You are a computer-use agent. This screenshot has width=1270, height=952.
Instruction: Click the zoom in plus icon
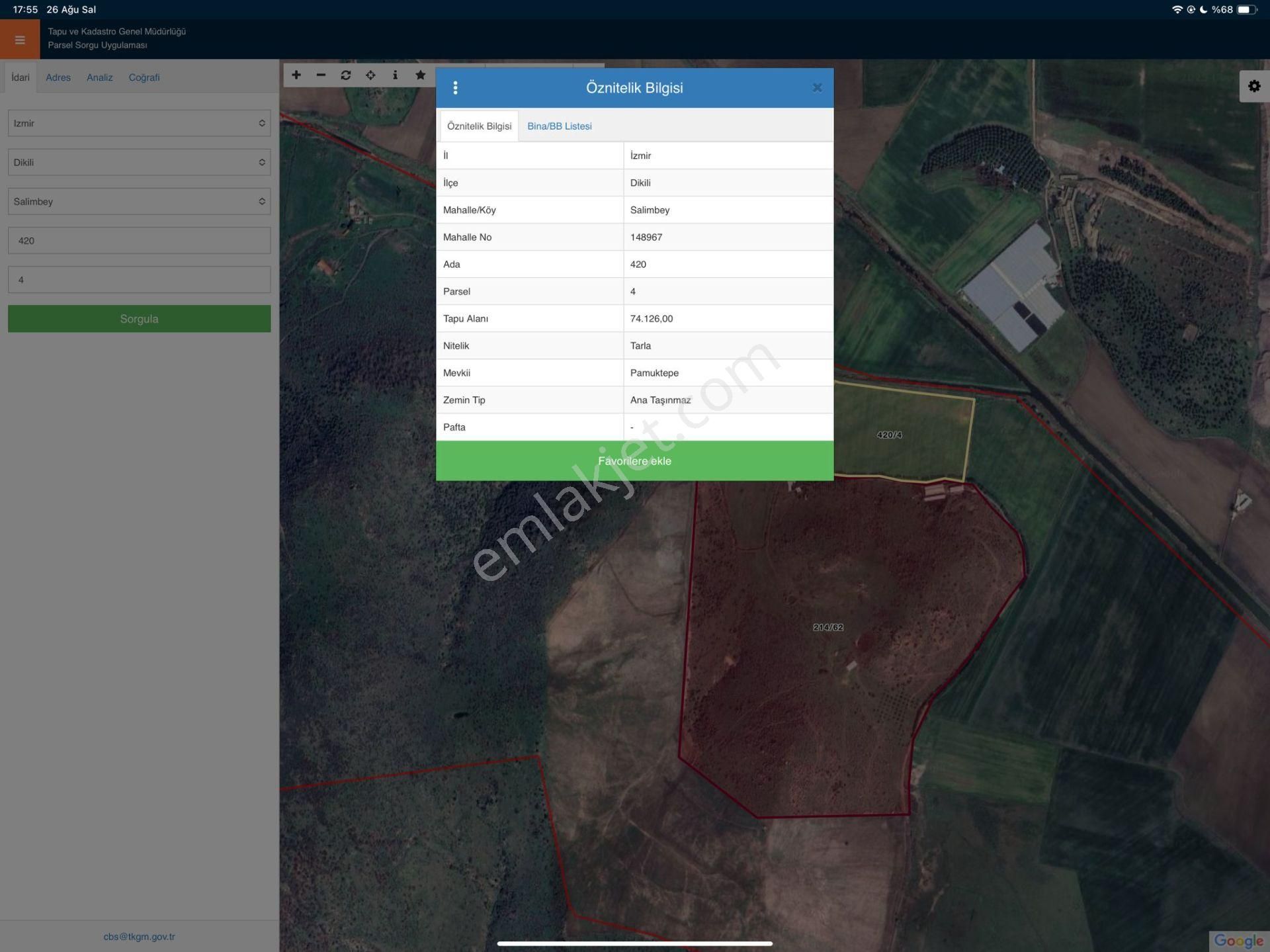pyautogui.click(x=296, y=75)
